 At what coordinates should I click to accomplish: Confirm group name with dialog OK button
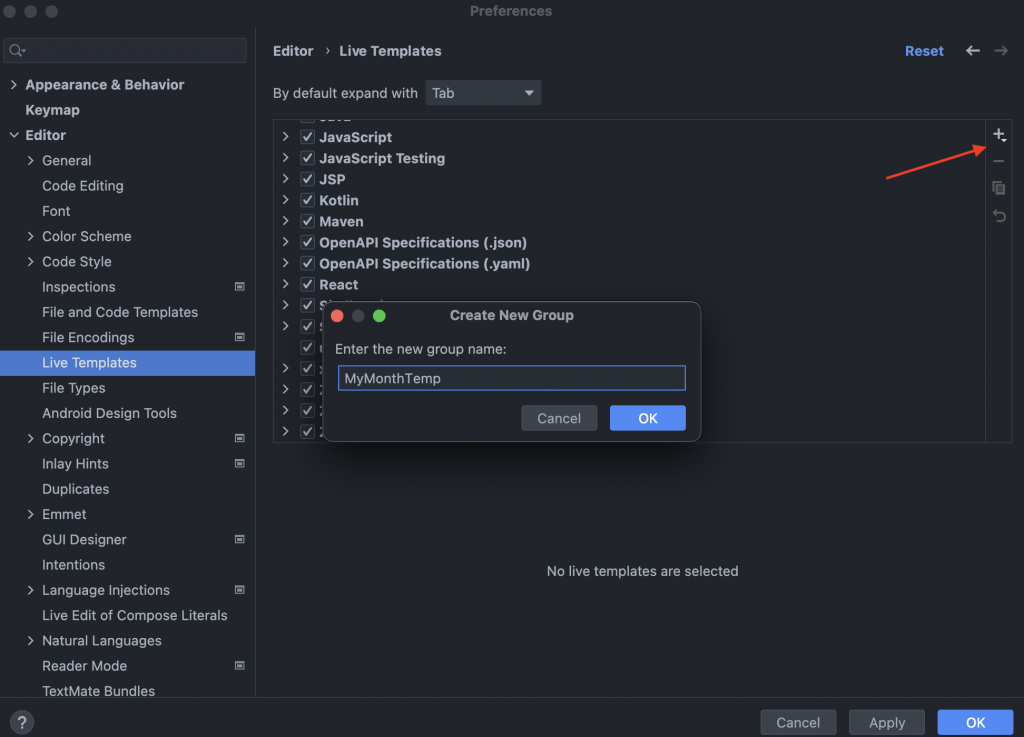(647, 418)
